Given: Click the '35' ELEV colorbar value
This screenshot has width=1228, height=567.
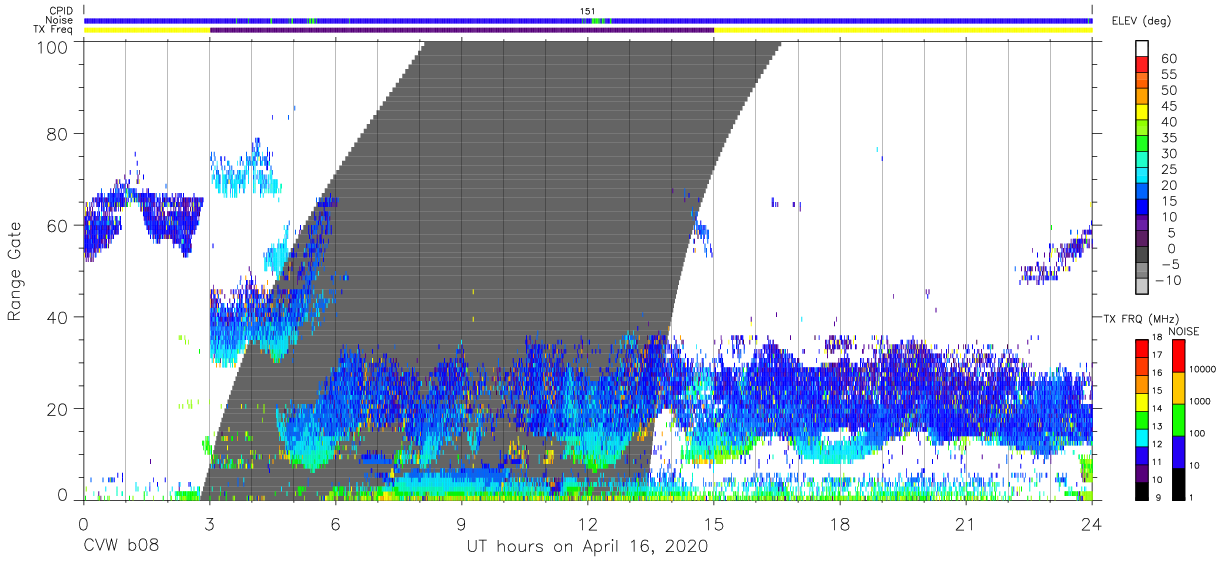Looking at the screenshot, I should tap(1169, 138).
